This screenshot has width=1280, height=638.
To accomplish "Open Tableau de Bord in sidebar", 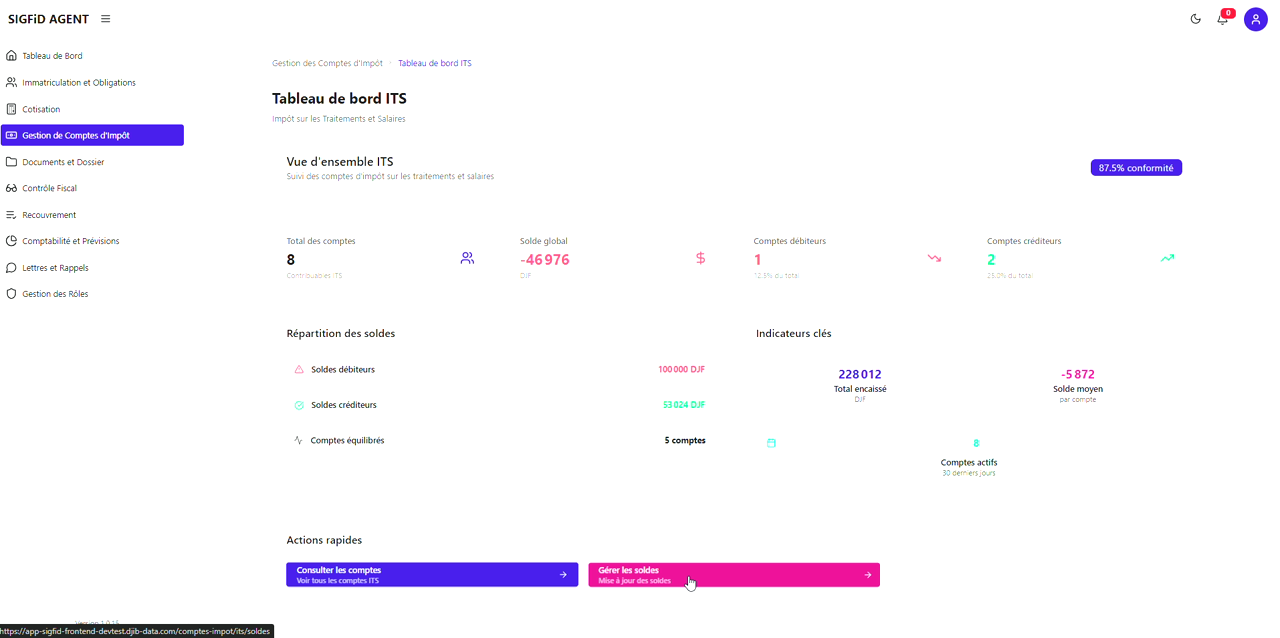I will (52, 56).
